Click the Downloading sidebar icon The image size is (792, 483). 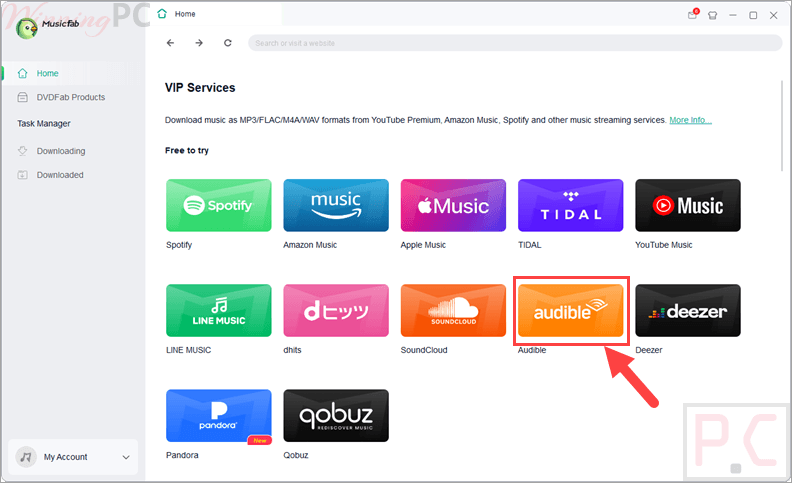pyautogui.click(x=22, y=151)
